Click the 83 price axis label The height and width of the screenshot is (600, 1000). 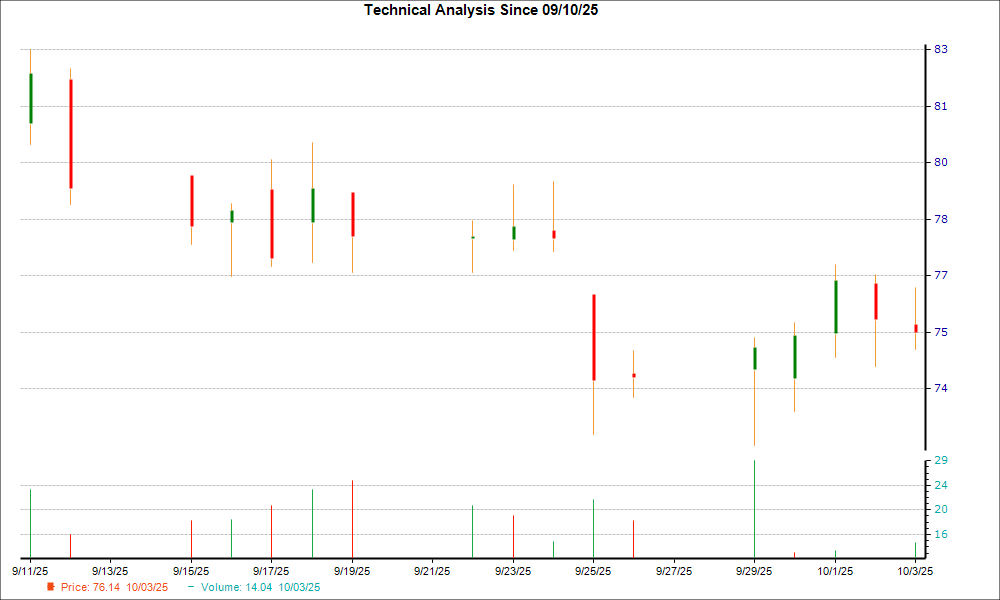(x=941, y=49)
